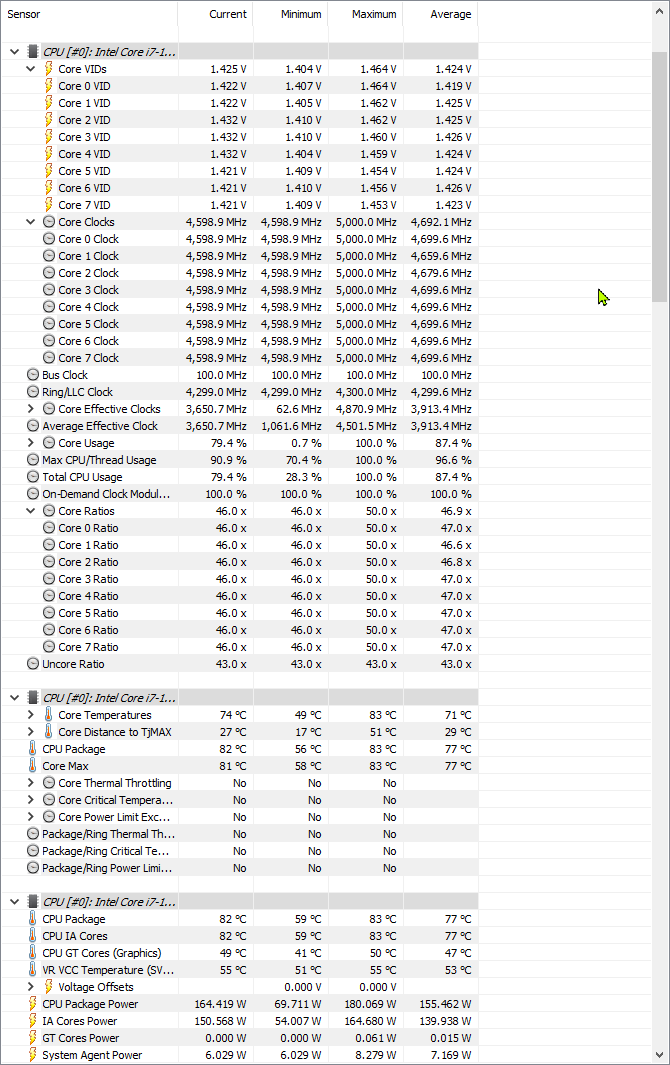Click the lightning icon beside Core 0 VID
The width and height of the screenshot is (670, 1065).
[49, 86]
